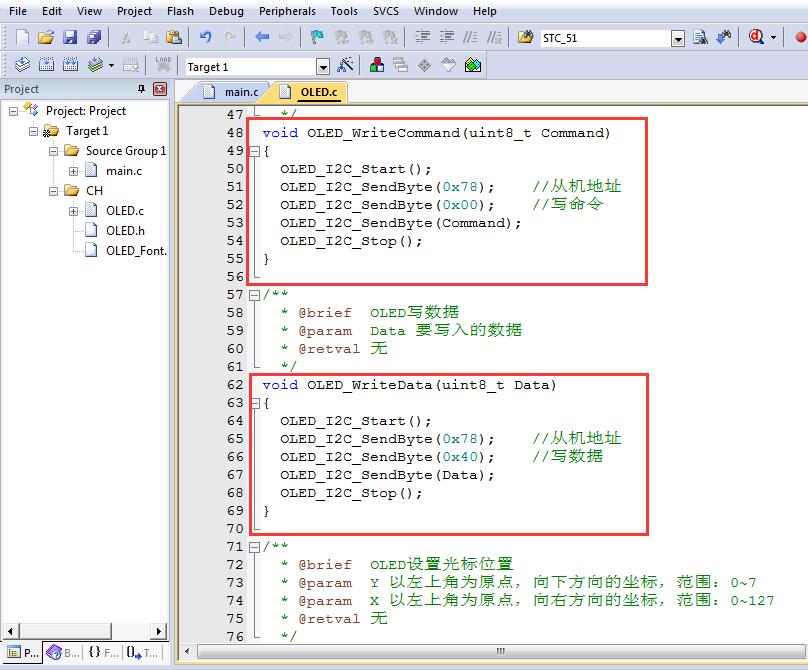Collapse the Project: Project tree node

pos(13,111)
